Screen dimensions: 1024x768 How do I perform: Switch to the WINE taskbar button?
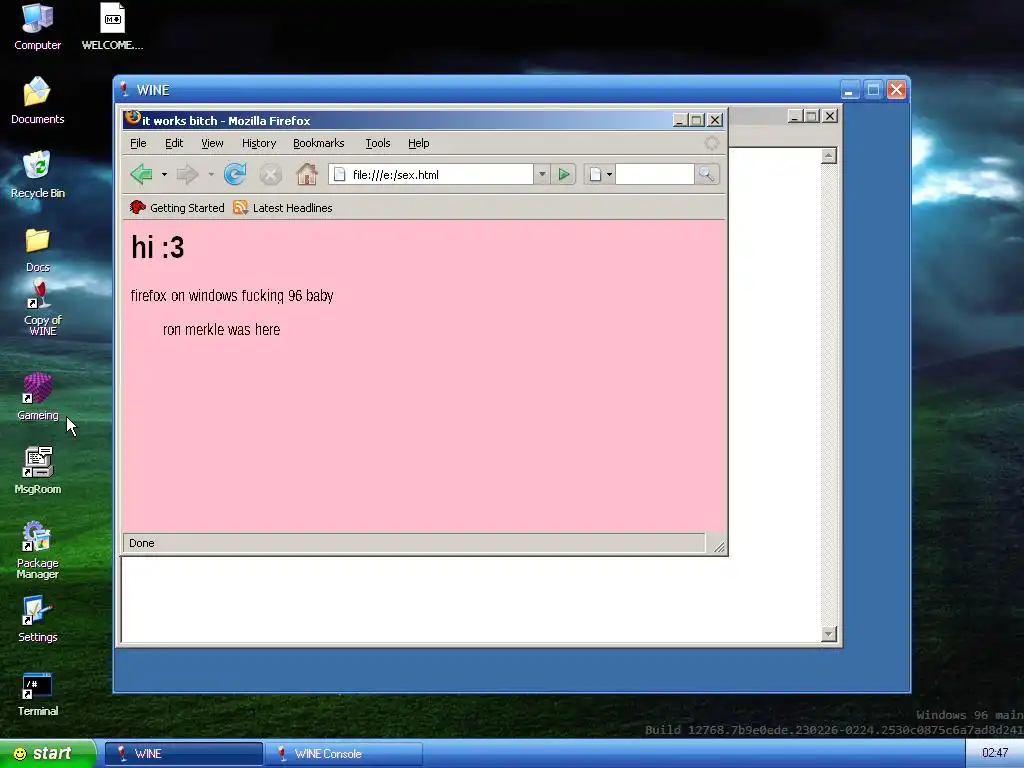tap(184, 754)
